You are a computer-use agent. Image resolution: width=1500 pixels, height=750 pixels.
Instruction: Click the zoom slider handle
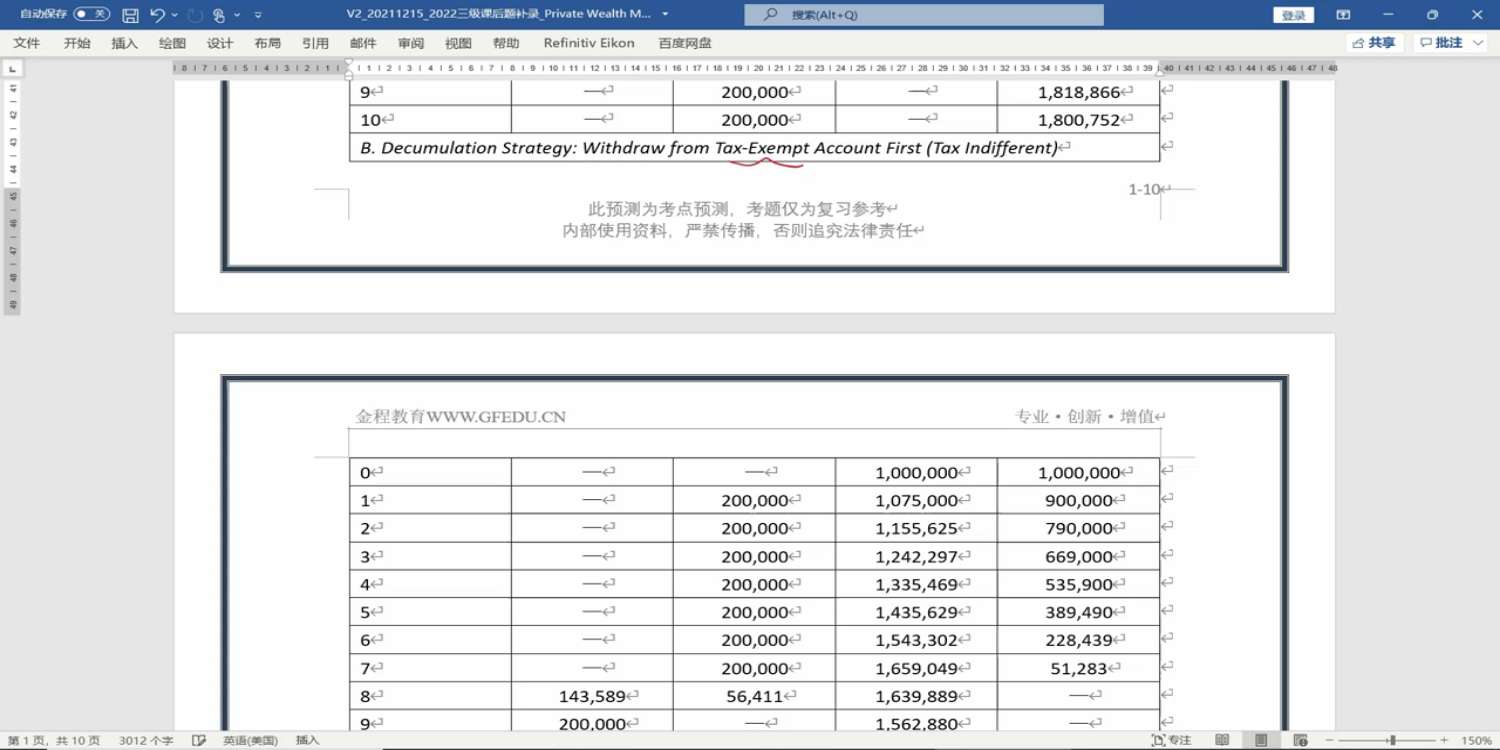click(1392, 740)
